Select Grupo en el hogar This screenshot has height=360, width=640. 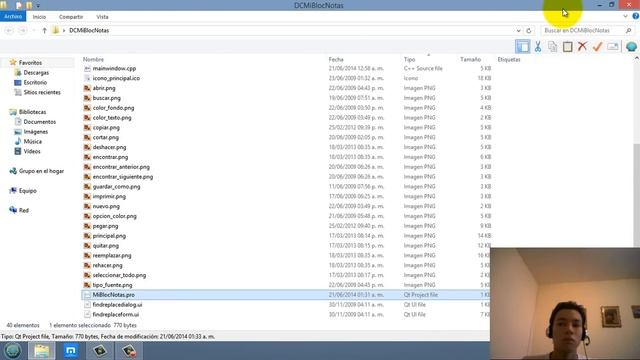click(x=41, y=171)
